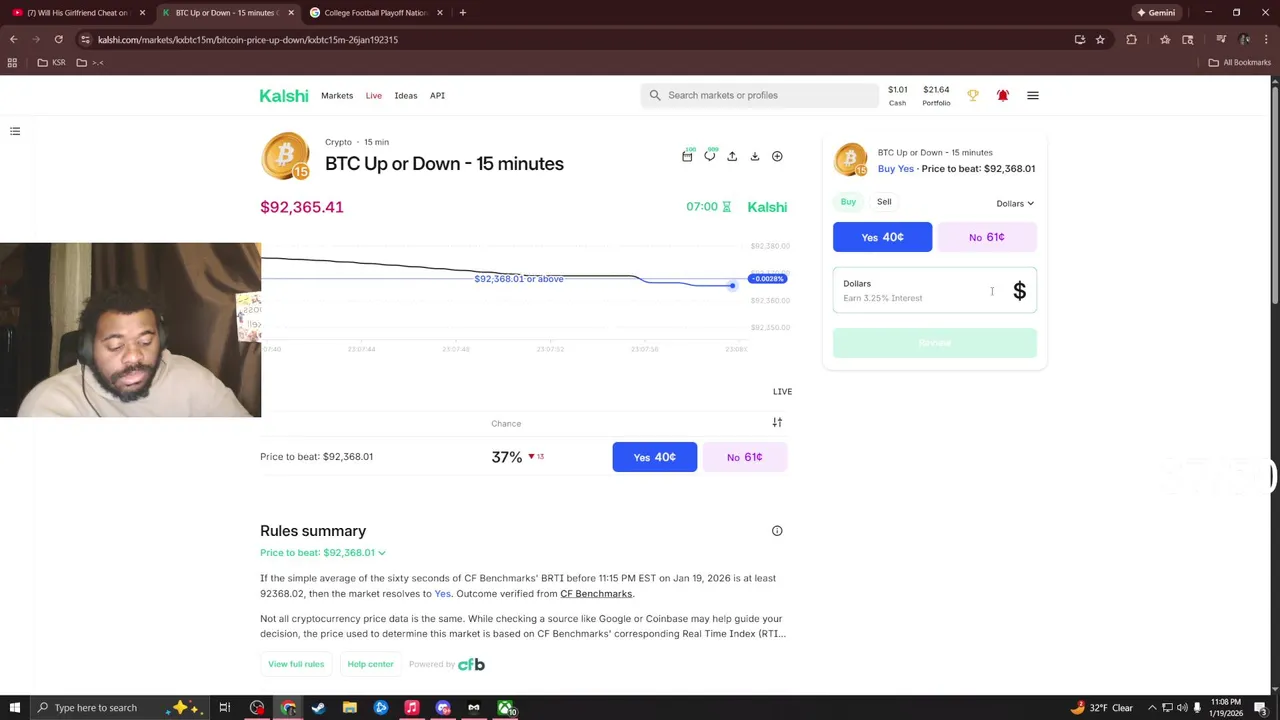The height and width of the screenshot is (720, 1280).
Task: Open the comments bubble icon with 909 badge
Action: click(710, 156)
